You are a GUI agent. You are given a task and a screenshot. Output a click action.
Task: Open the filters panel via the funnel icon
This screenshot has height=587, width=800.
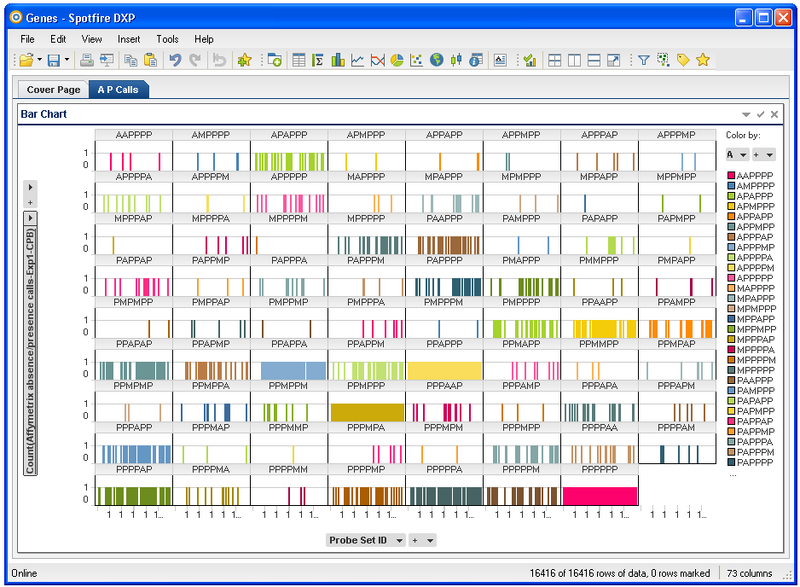(x=644, y=60)
